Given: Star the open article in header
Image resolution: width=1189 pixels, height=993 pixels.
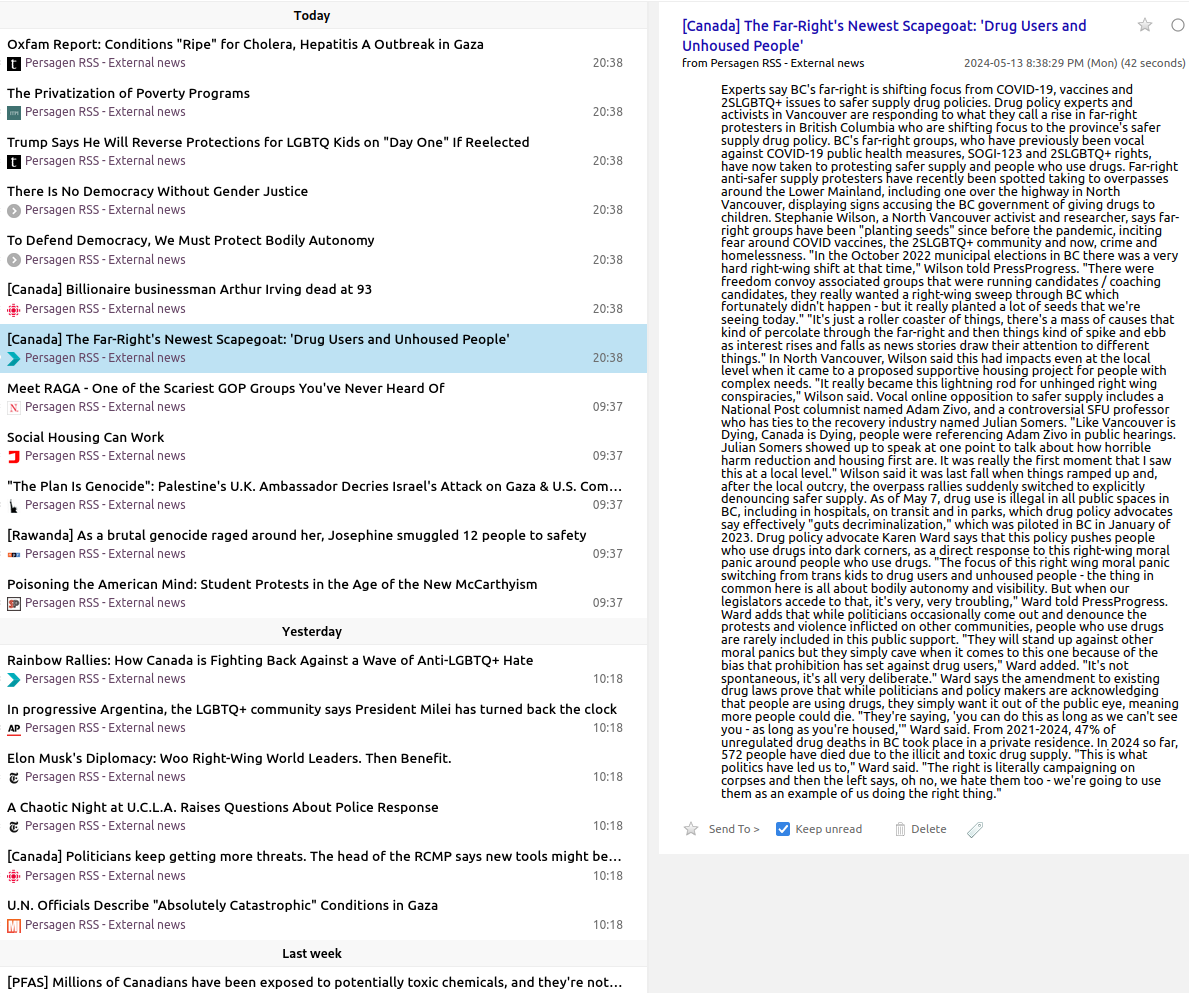Looking at the screenshot, I should pyautogui.click(x=1144, y=26).
